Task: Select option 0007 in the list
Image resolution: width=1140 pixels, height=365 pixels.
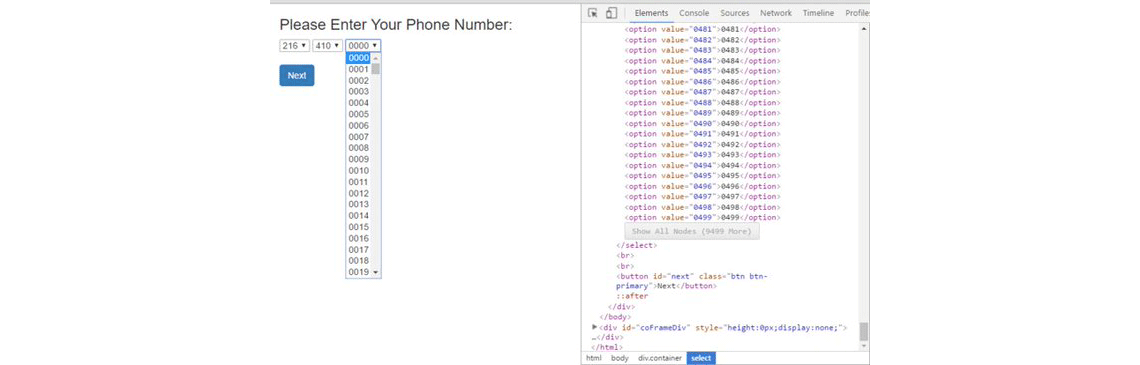Action: (x=358, y=137)
